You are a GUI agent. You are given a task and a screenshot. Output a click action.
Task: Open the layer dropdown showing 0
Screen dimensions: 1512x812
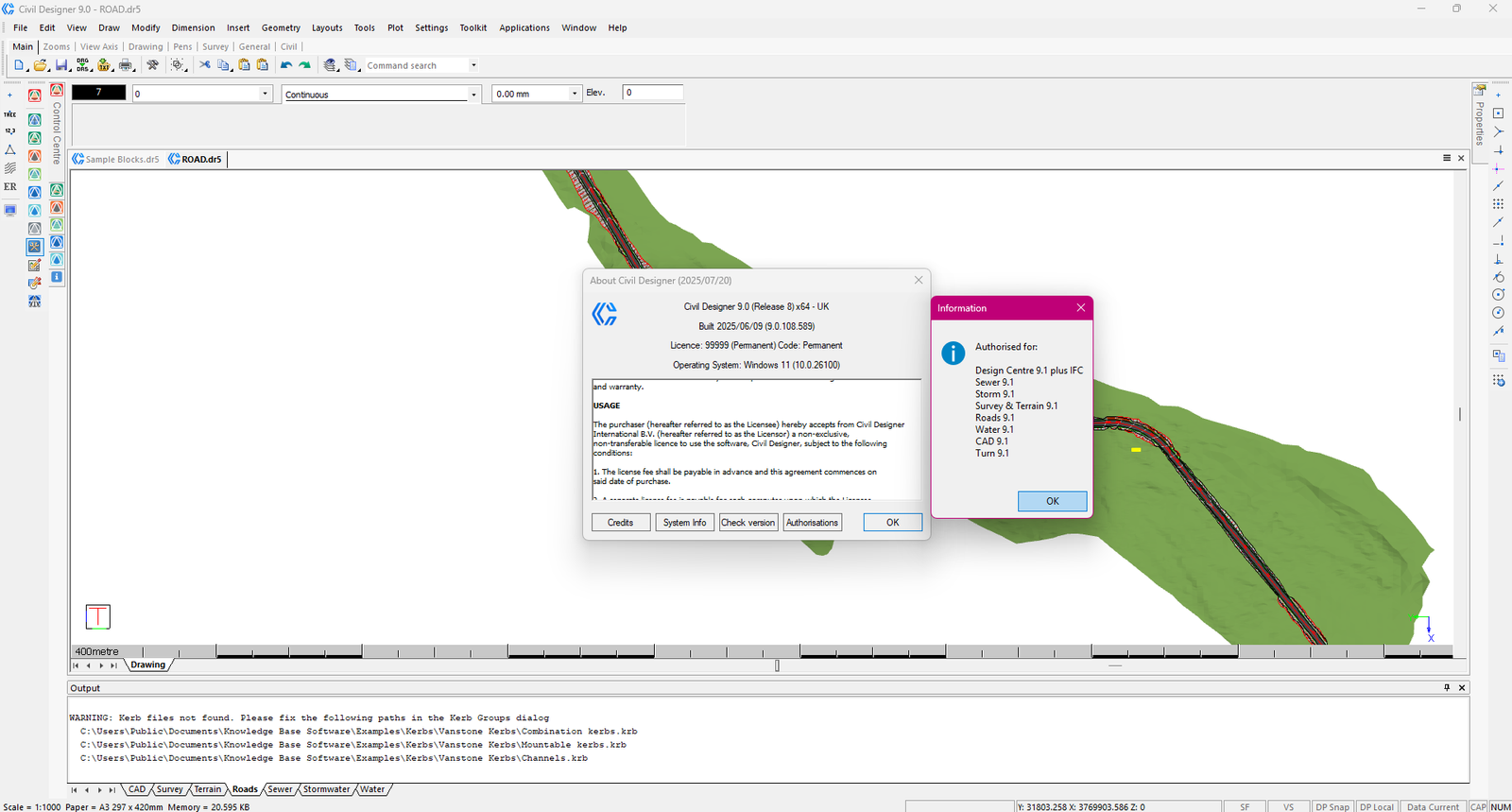pos(265,94)
